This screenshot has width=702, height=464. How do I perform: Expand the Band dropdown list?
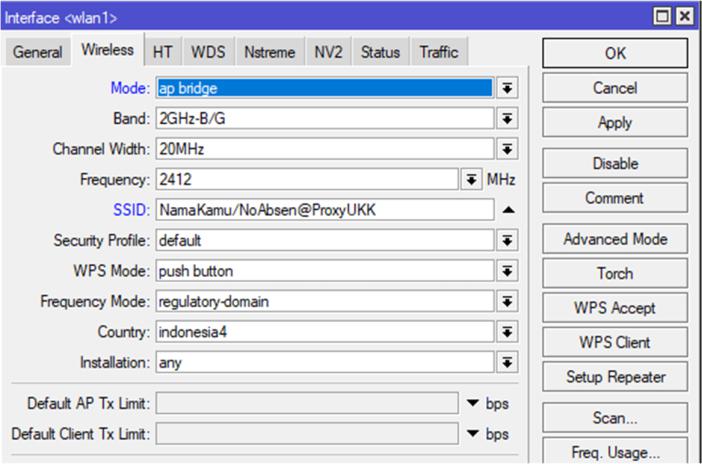coord(508,119)
